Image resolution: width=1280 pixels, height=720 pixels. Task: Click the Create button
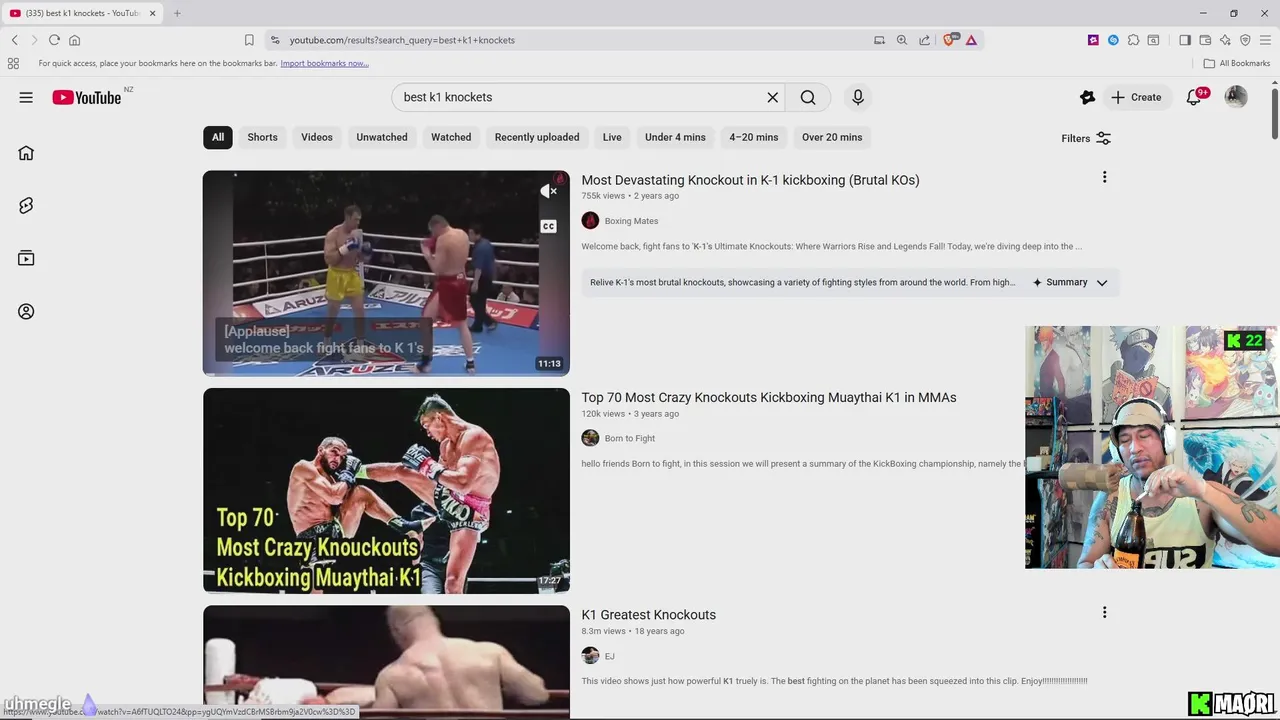click(x=1136, y=97)
